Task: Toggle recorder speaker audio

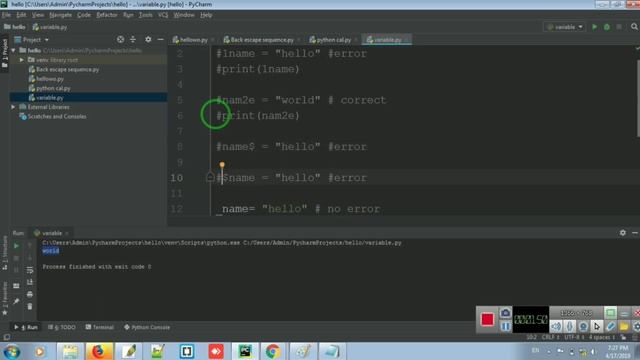Action: [556, 326]
